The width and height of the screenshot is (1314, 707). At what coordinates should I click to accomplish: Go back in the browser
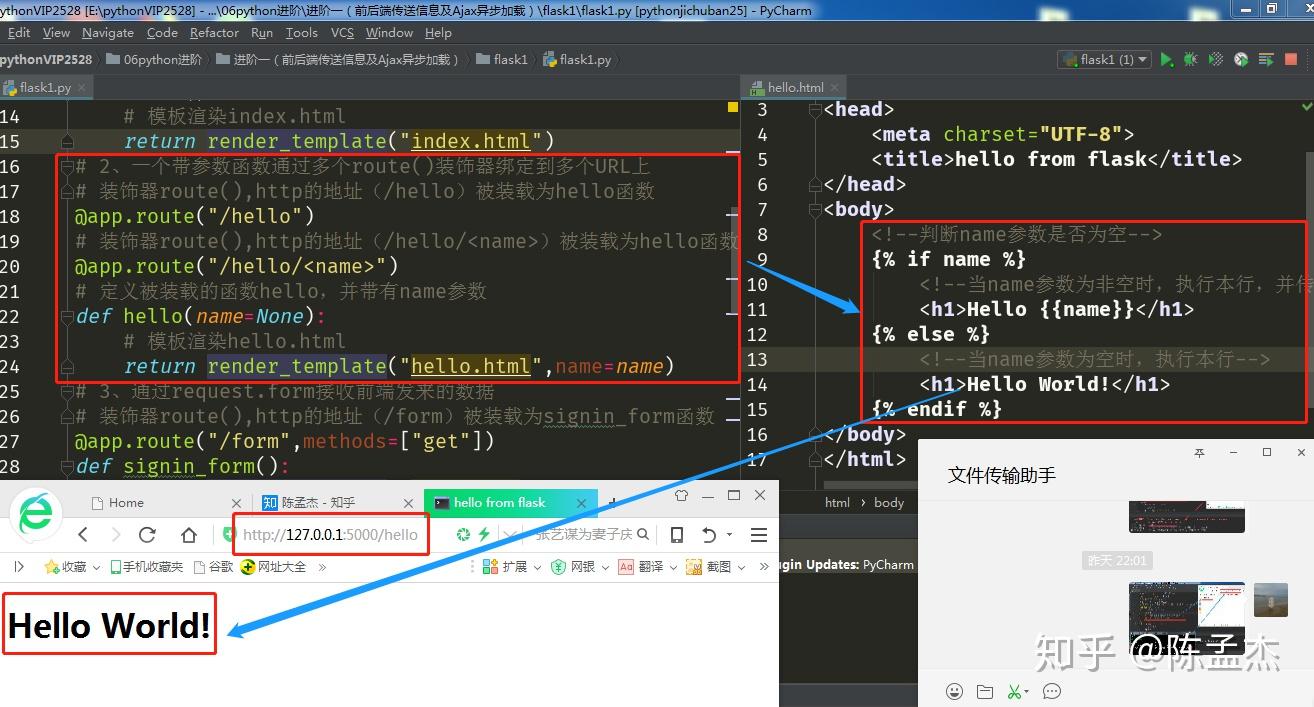click(83, 535)
